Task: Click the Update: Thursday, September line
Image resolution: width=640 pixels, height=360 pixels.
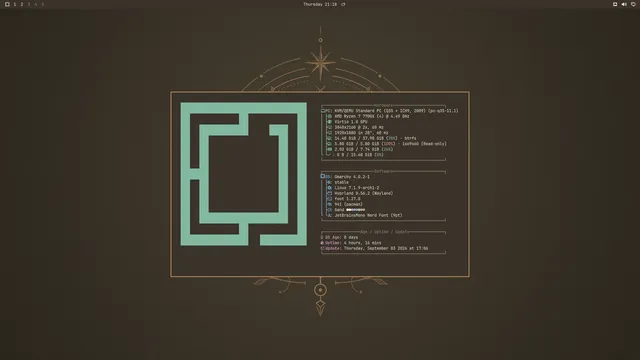Action: [x=374, y=248]
